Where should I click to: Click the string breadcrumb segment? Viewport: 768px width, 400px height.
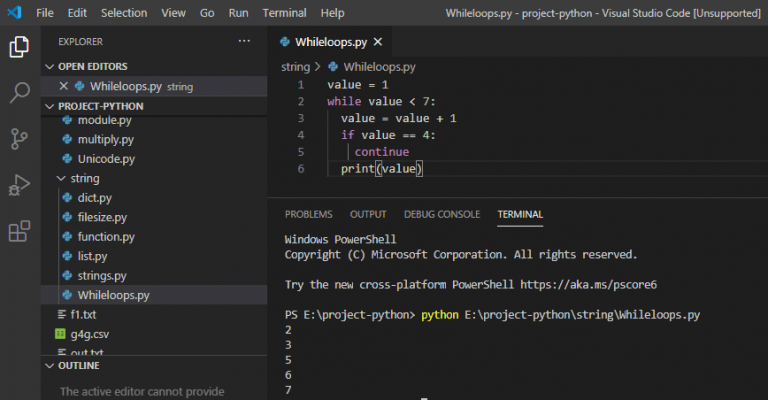point(295,67)
